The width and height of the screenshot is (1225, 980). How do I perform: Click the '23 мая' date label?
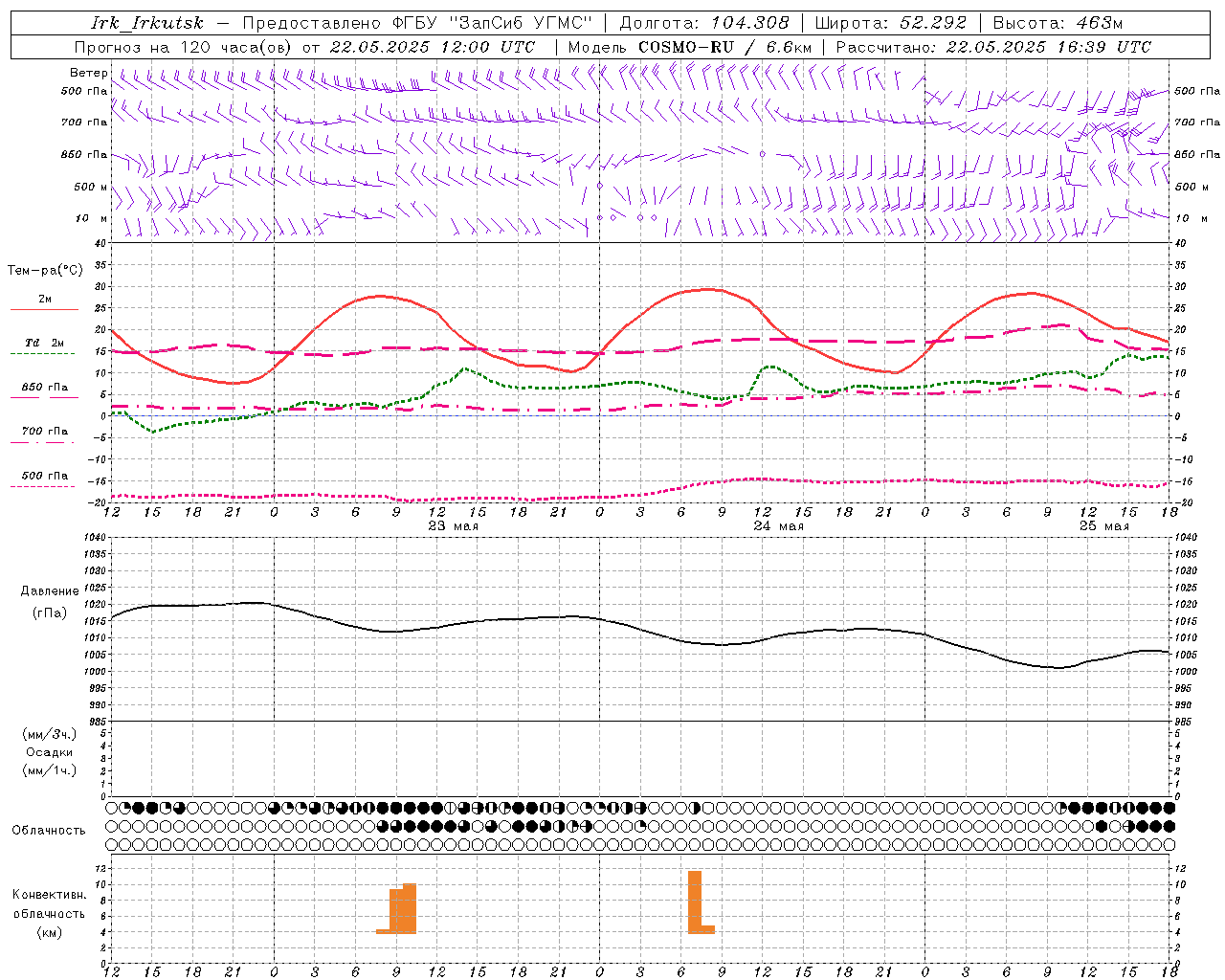453,526
